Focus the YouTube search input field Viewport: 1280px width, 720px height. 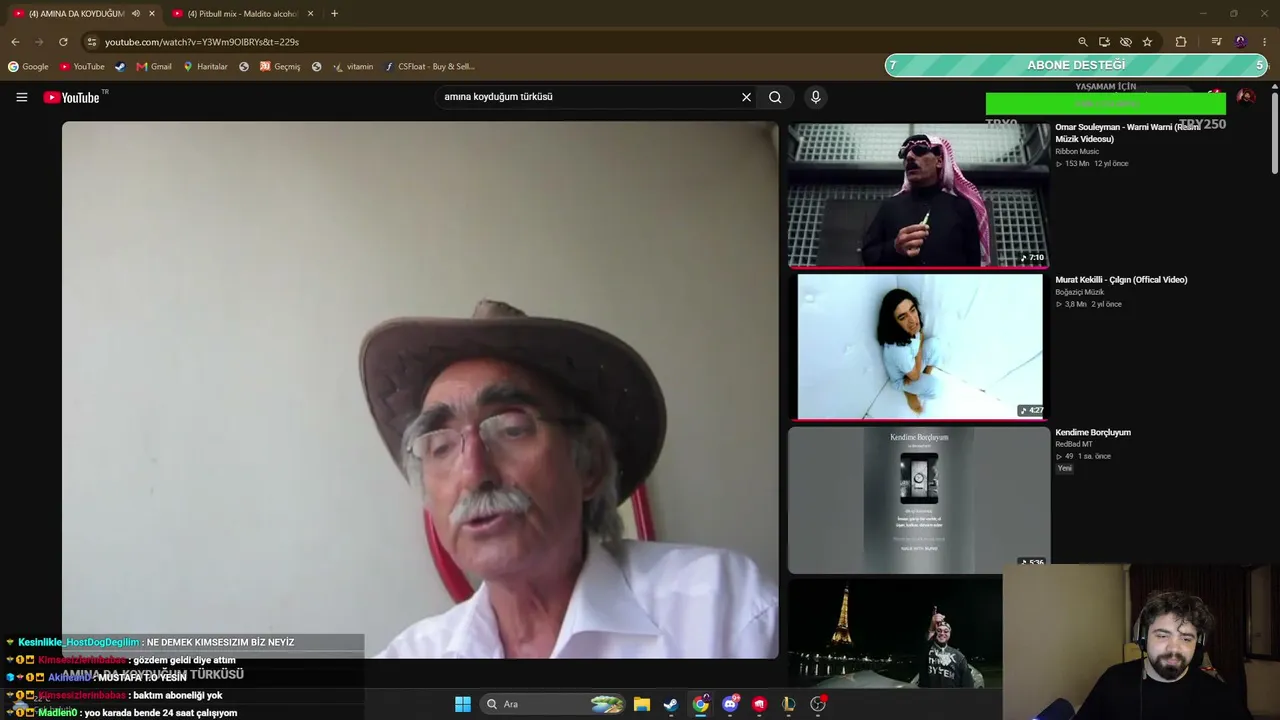588,97
